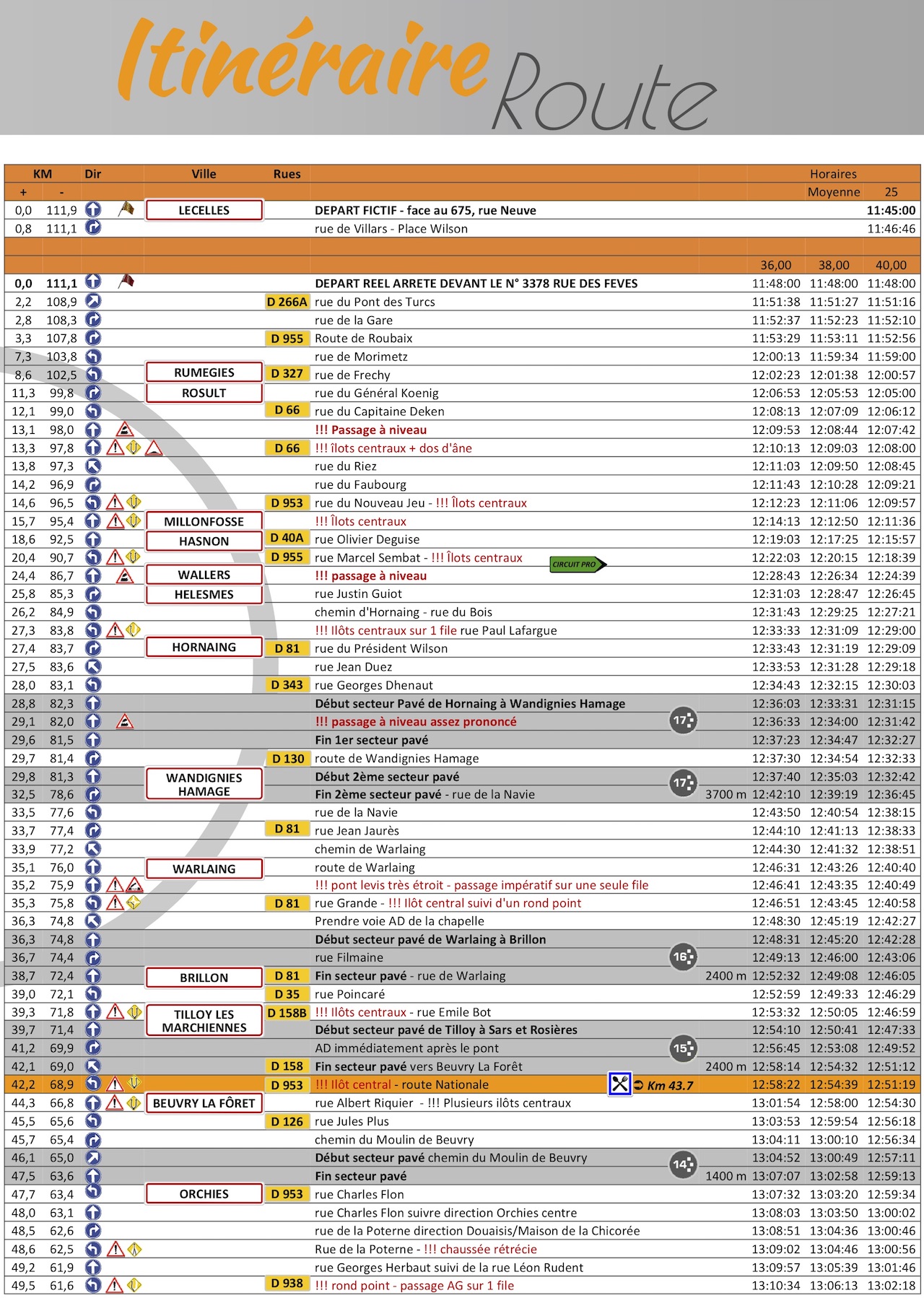This screenshot has width=924, height=1298.
Task: Click the text DEPART FICTIF - face au 675, rue Neuve
Action: 425,210
